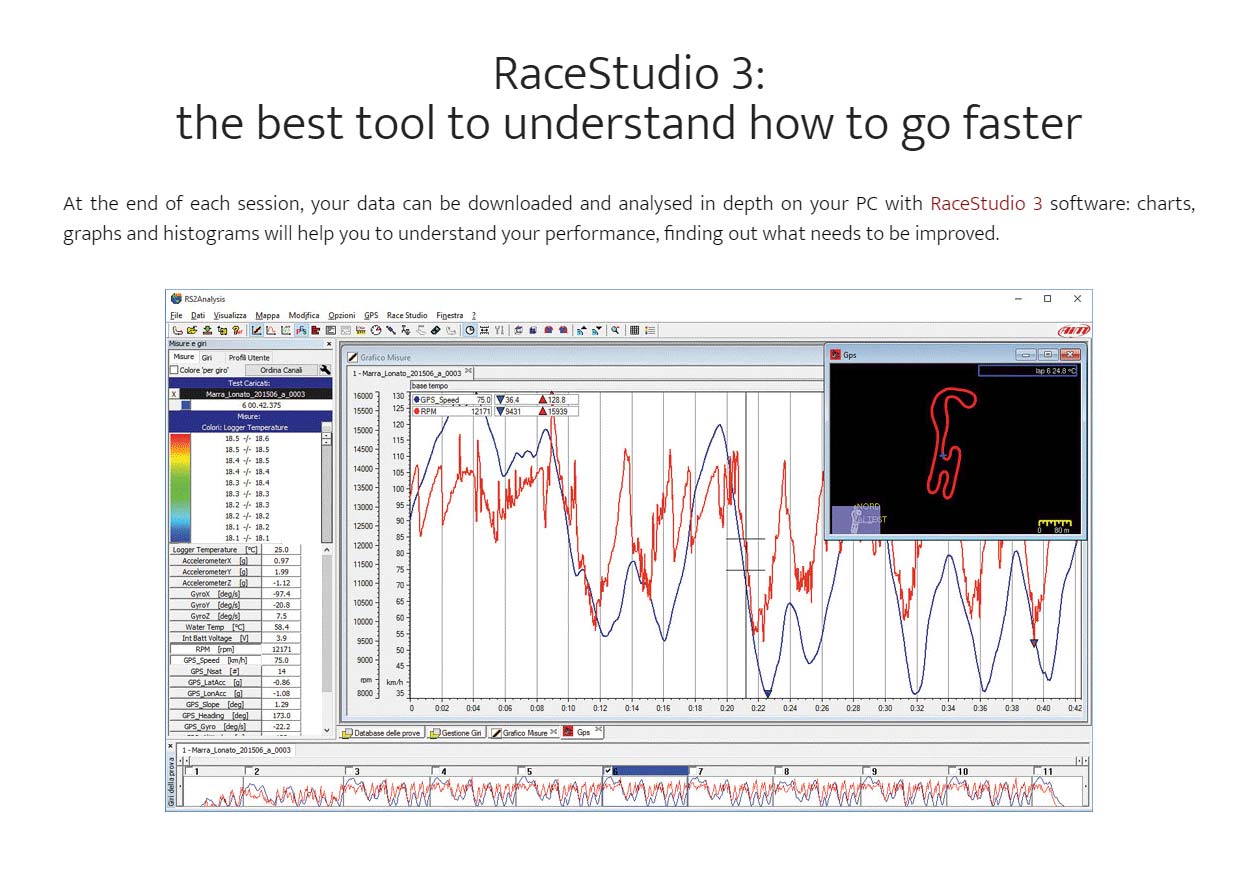Viewport: 1259px width, 891px height.
Task: Follow the RaceStudio 3 red link
Action: click(986, 204)
